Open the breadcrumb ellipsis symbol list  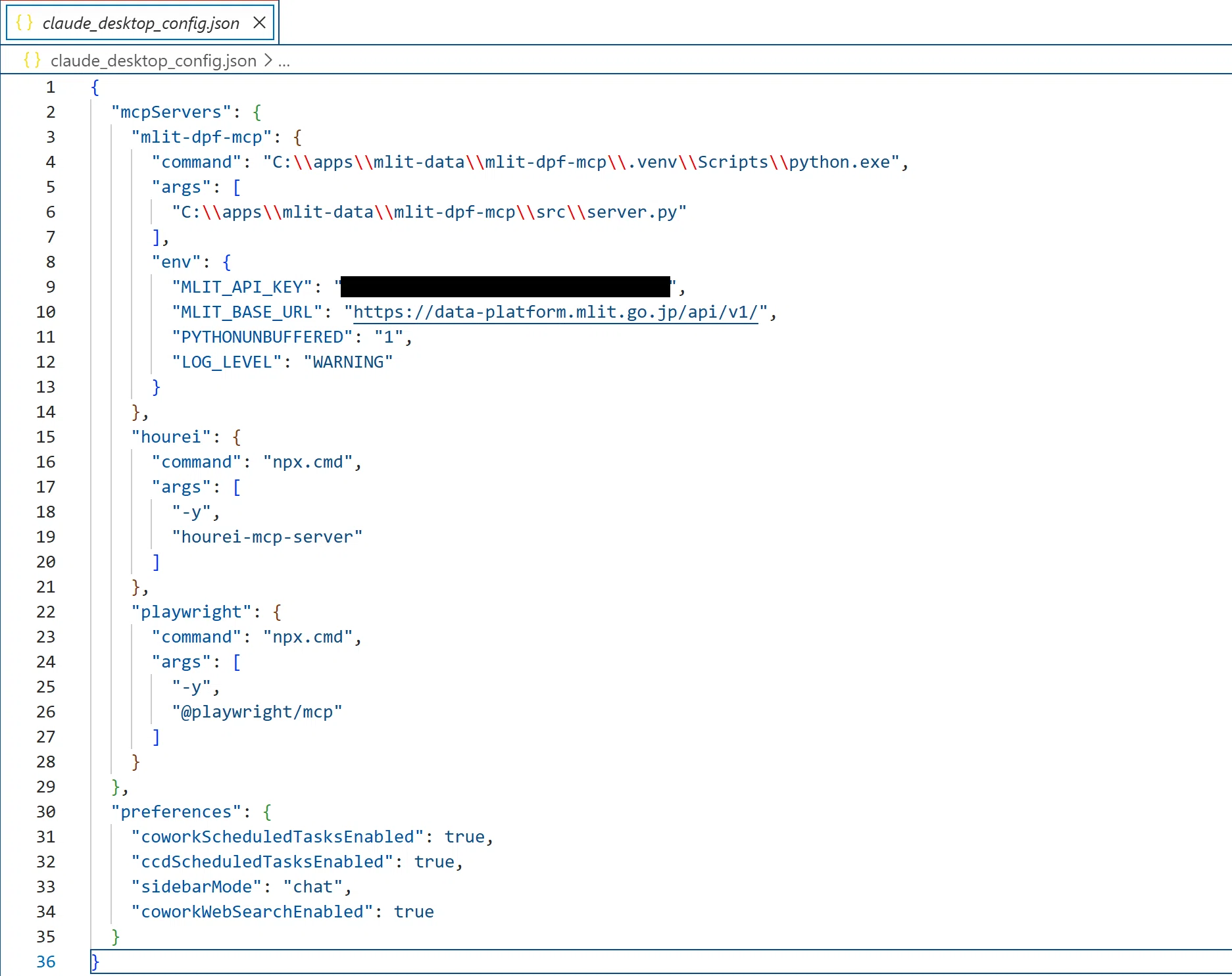point(284,61)
